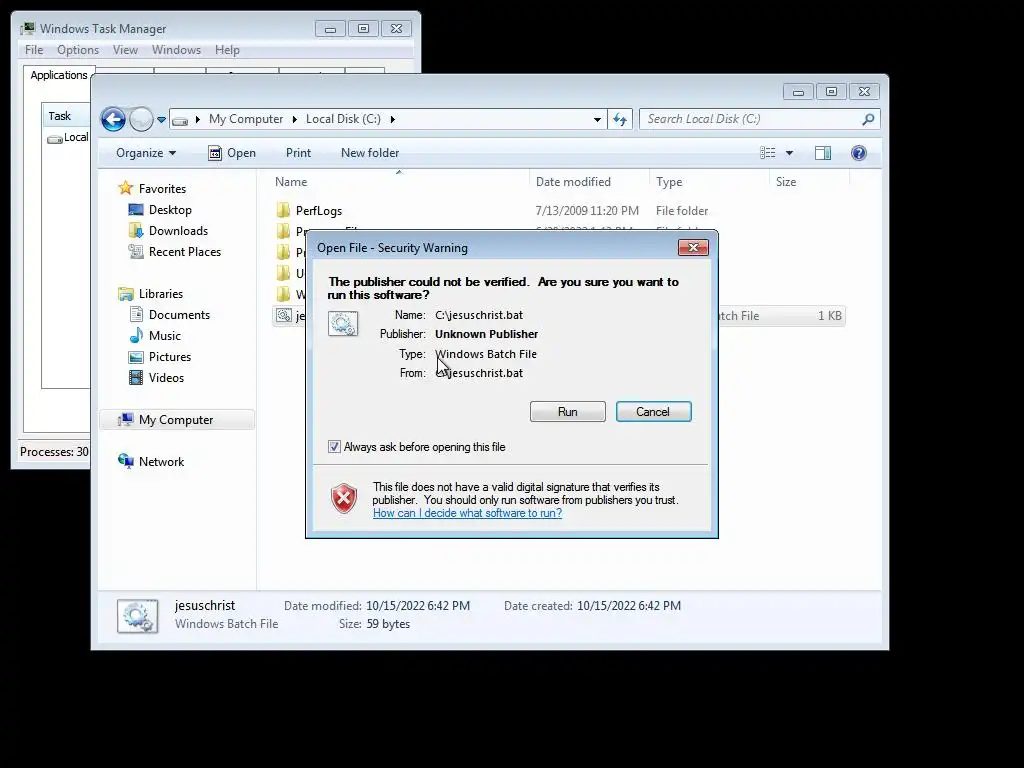The width and height of the screenshot is (1024, 768).
Task: Click the PerfLogs folder name
Action: tap(319, 211)
